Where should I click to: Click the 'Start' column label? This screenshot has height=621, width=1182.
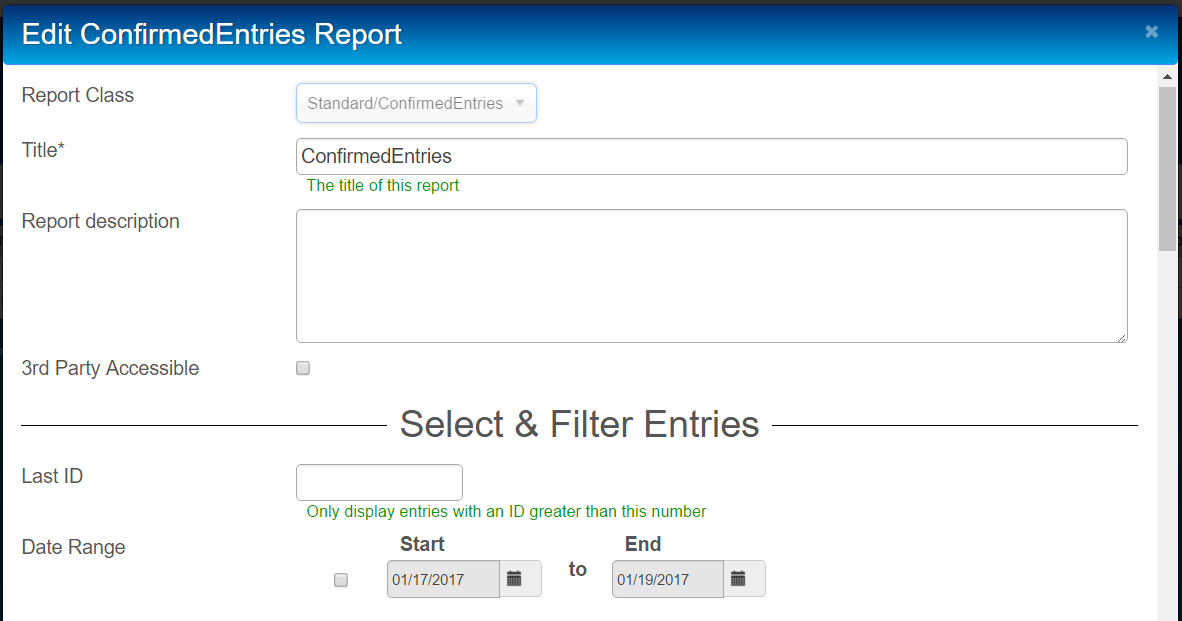[422, 544]
